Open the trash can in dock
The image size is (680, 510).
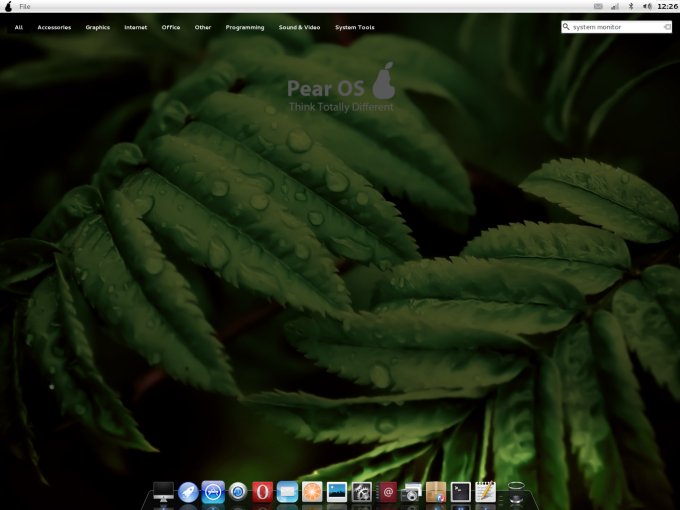516,492
